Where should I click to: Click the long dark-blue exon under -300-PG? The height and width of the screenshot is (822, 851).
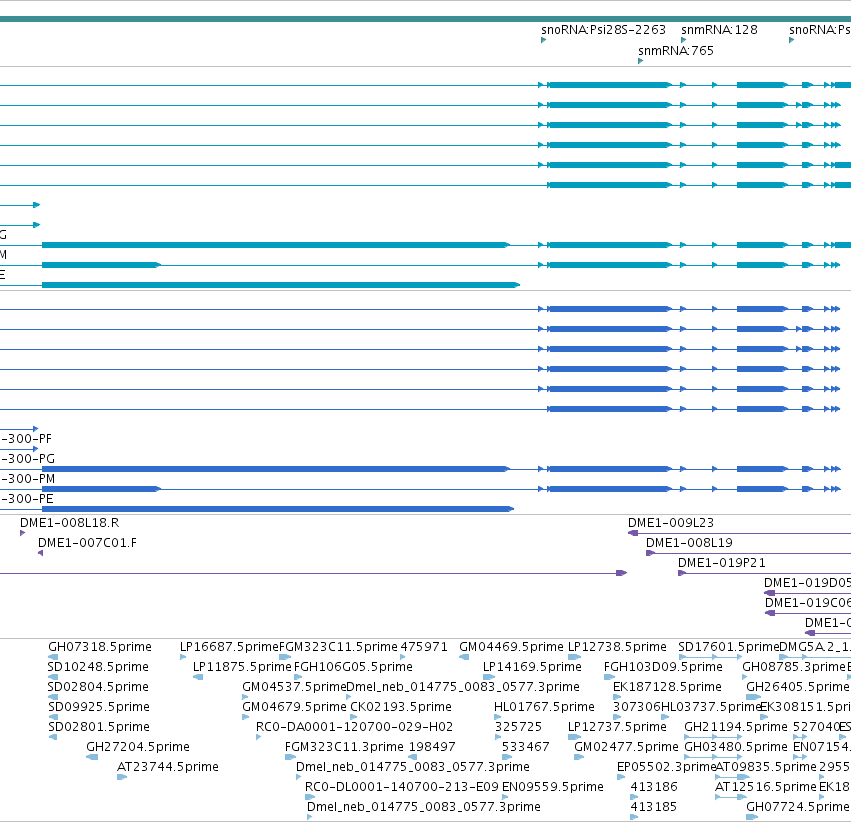coord(276,469)
